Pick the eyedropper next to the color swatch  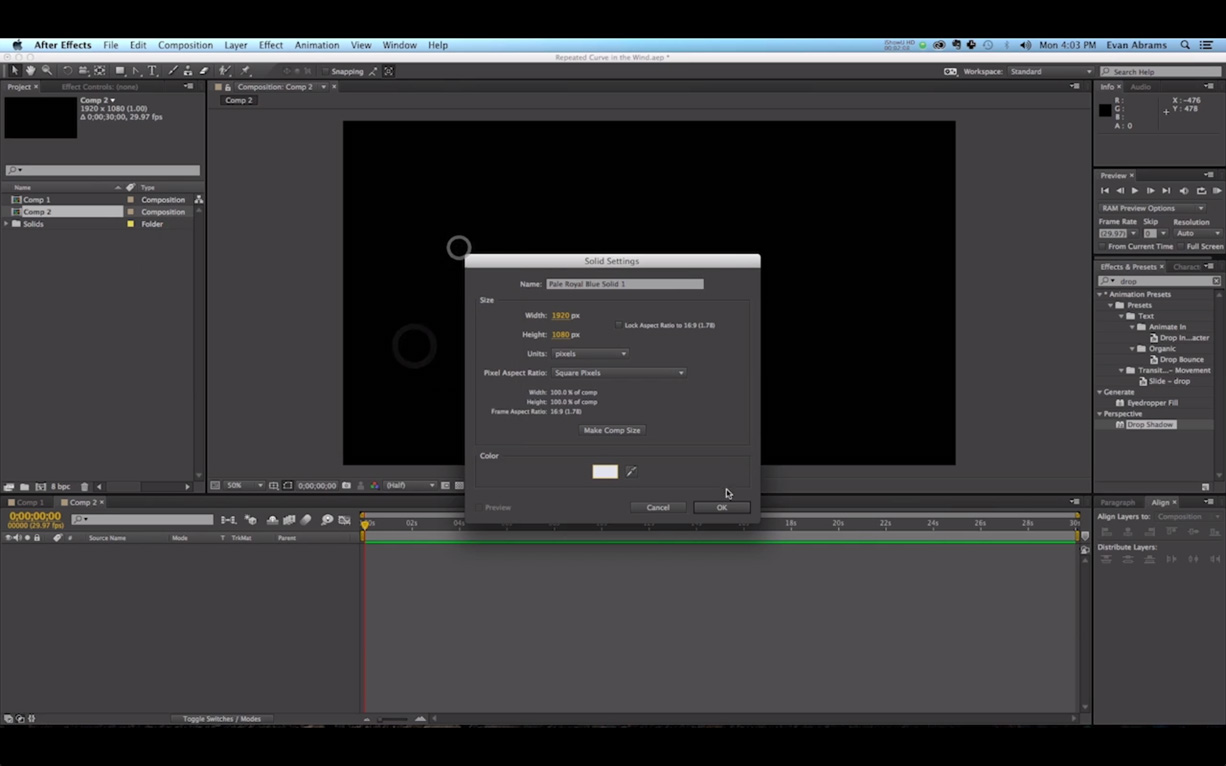click(631, 471)
